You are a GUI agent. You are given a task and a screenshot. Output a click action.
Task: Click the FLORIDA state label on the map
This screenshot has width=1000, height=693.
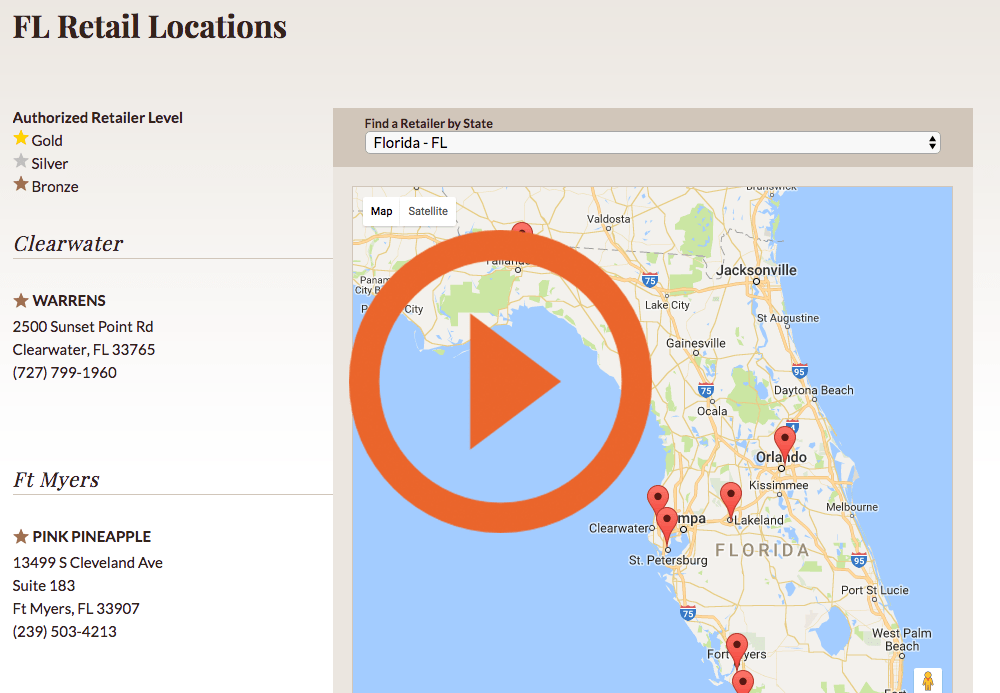tap(762, 550)
